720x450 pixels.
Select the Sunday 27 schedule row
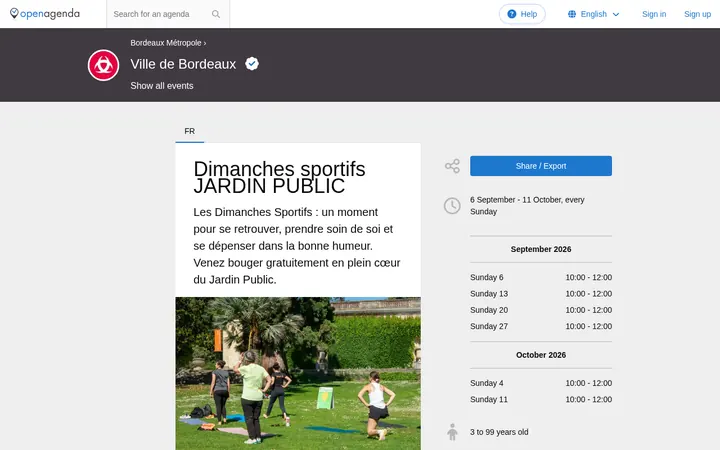pos(540,326)
